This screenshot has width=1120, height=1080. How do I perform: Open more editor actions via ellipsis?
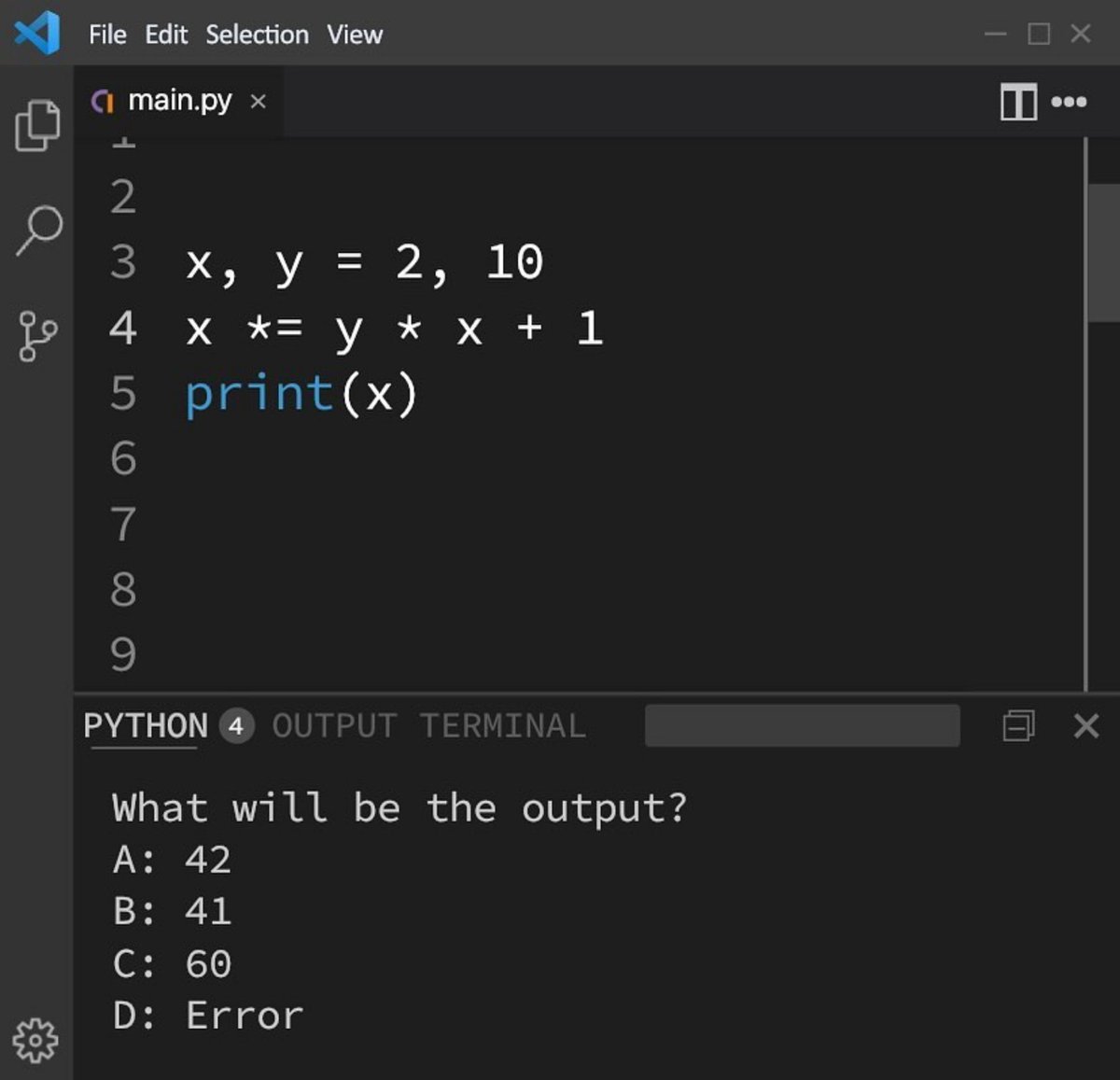click(x=1070, y=103)
